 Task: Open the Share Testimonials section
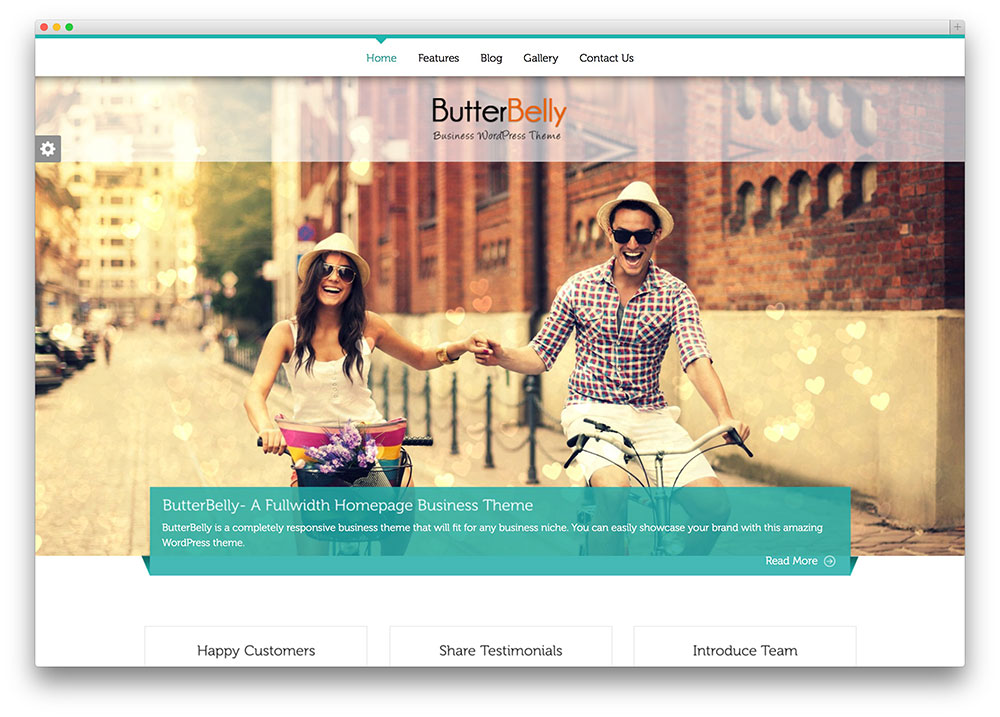500,650
